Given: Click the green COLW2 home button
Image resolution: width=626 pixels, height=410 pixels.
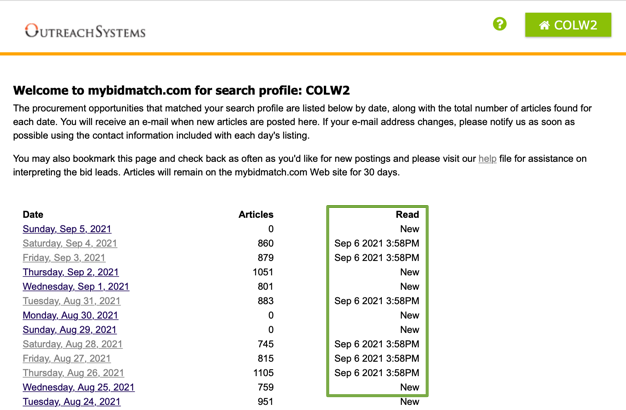Looking at the screenshot, I should click(x=568, y=25).
